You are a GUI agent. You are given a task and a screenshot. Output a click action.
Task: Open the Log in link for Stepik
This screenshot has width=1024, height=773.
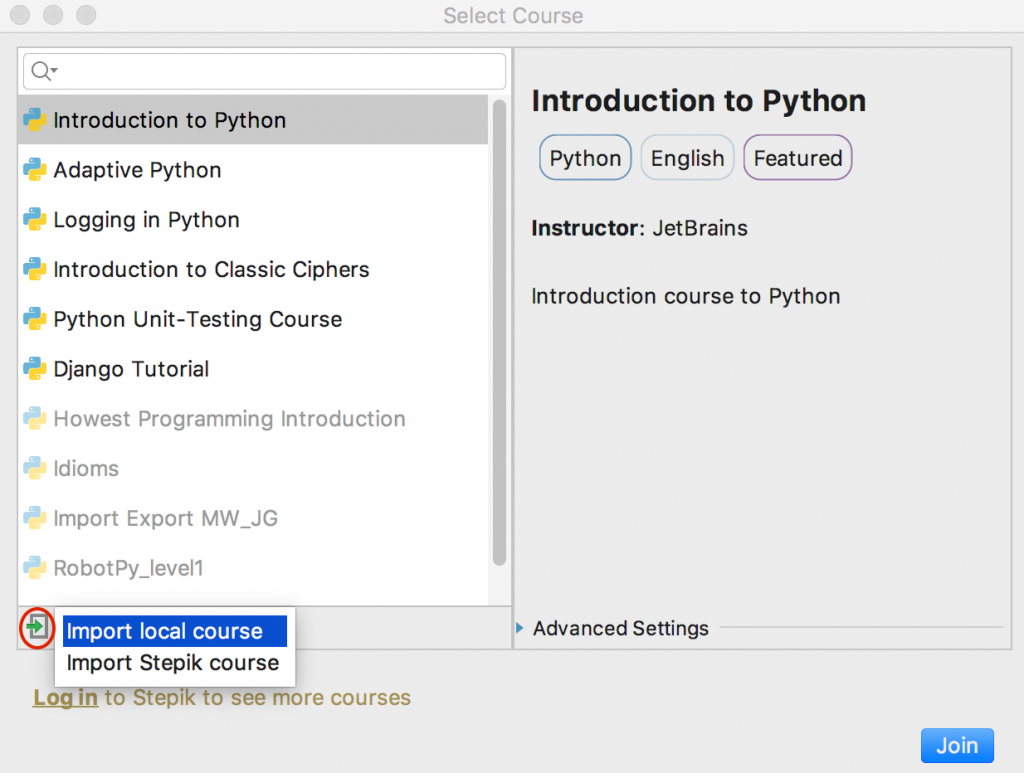tap(64, 697)
